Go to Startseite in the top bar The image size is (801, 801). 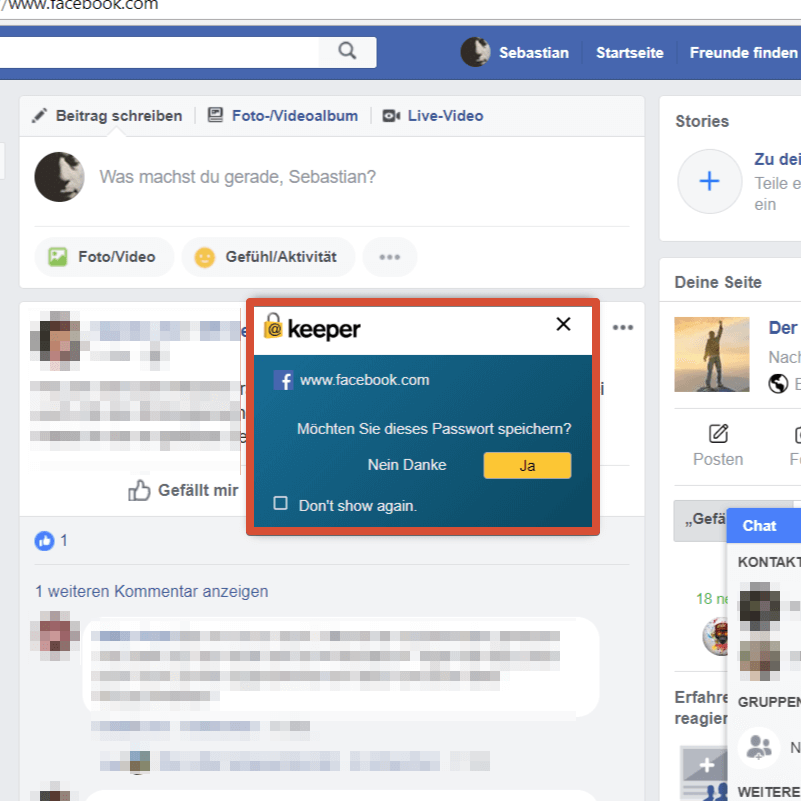click(629, 53)
